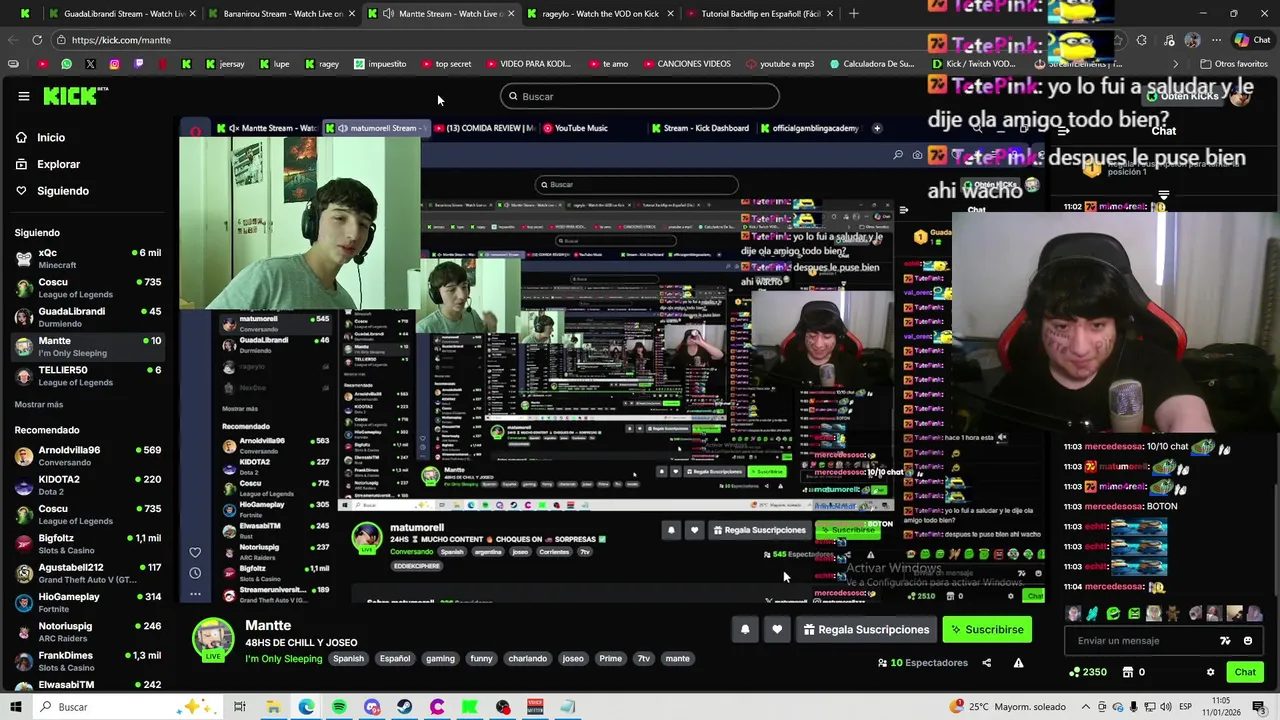This screenshot has width=1280, height=720.
Task: Expand hidden system tray icons chevron
Action: (x=1086, y=707)
